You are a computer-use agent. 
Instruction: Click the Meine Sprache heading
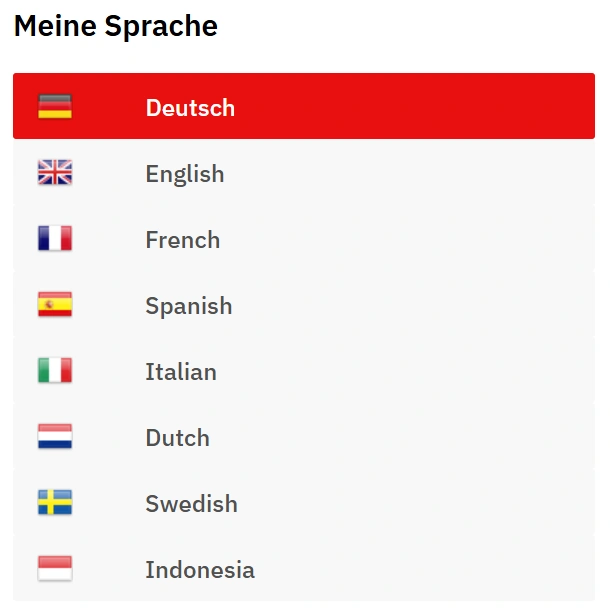click(x=116, y=26)
